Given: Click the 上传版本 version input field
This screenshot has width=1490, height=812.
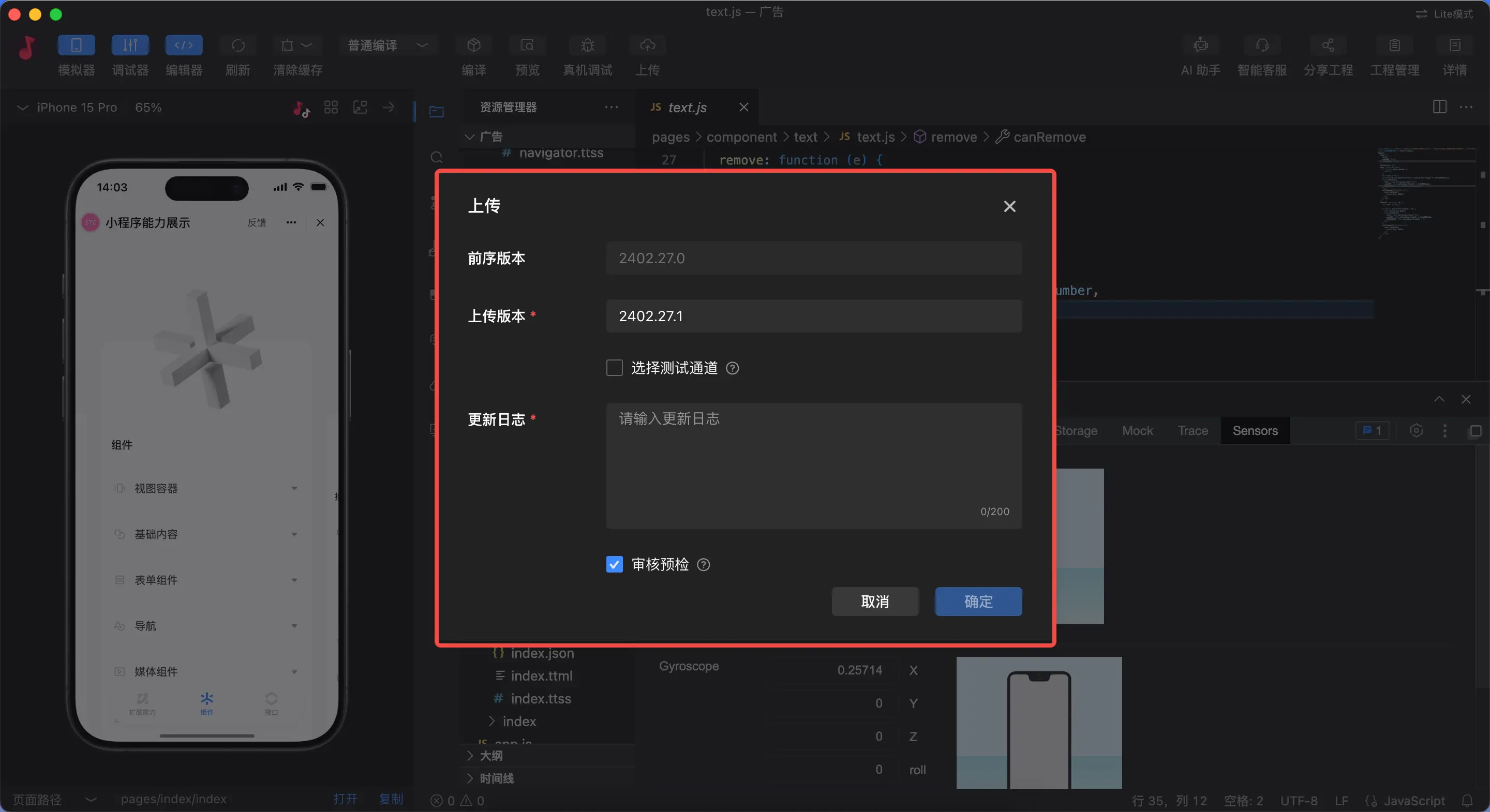Looking at the screenshot, I should (813, 316).
